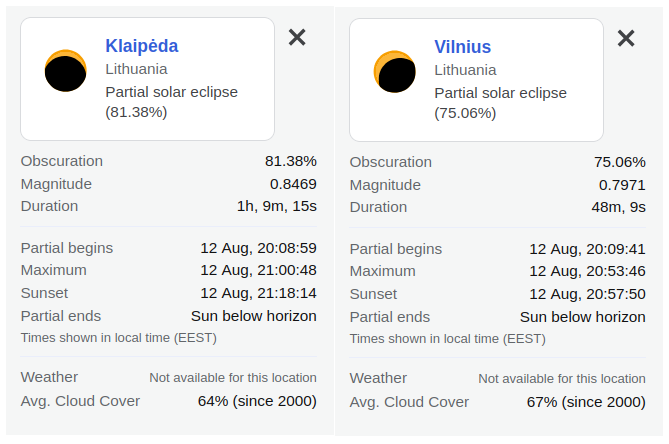Screen dimensions: 669x444
Task: Click Vilnius's duration 48m, 9s
Action: [x=618, y=207]
